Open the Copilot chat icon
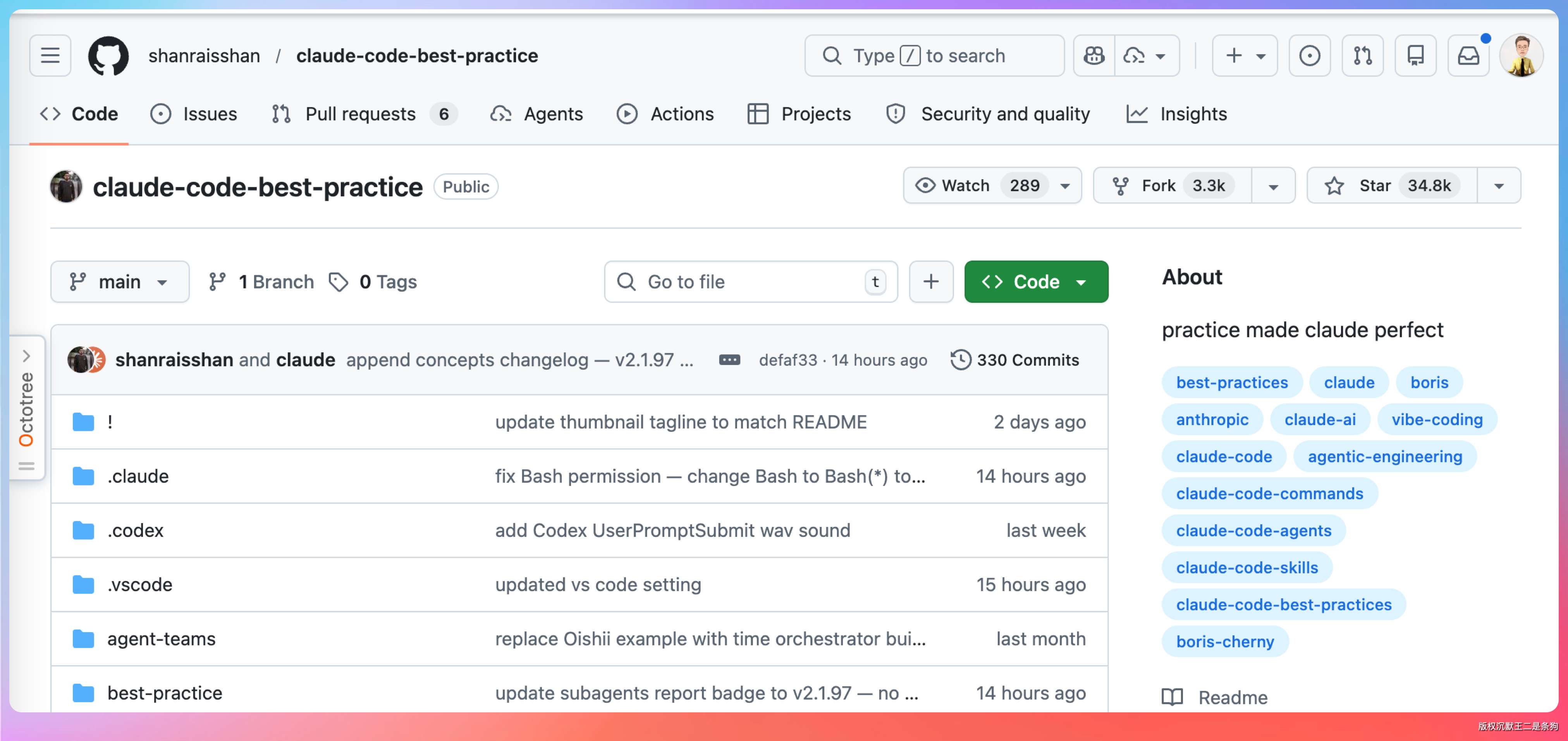1568x741 pixels. point(1094,55)
